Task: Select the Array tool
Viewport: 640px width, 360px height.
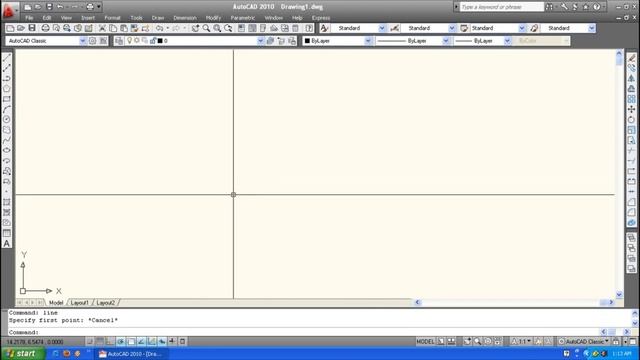Action: (631, 99)
